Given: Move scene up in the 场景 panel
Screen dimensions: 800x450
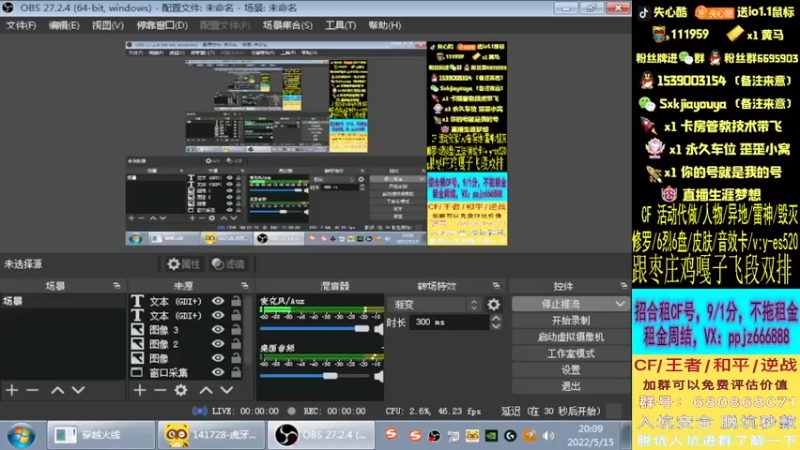Looking at the screenshot, I should 58,390.
